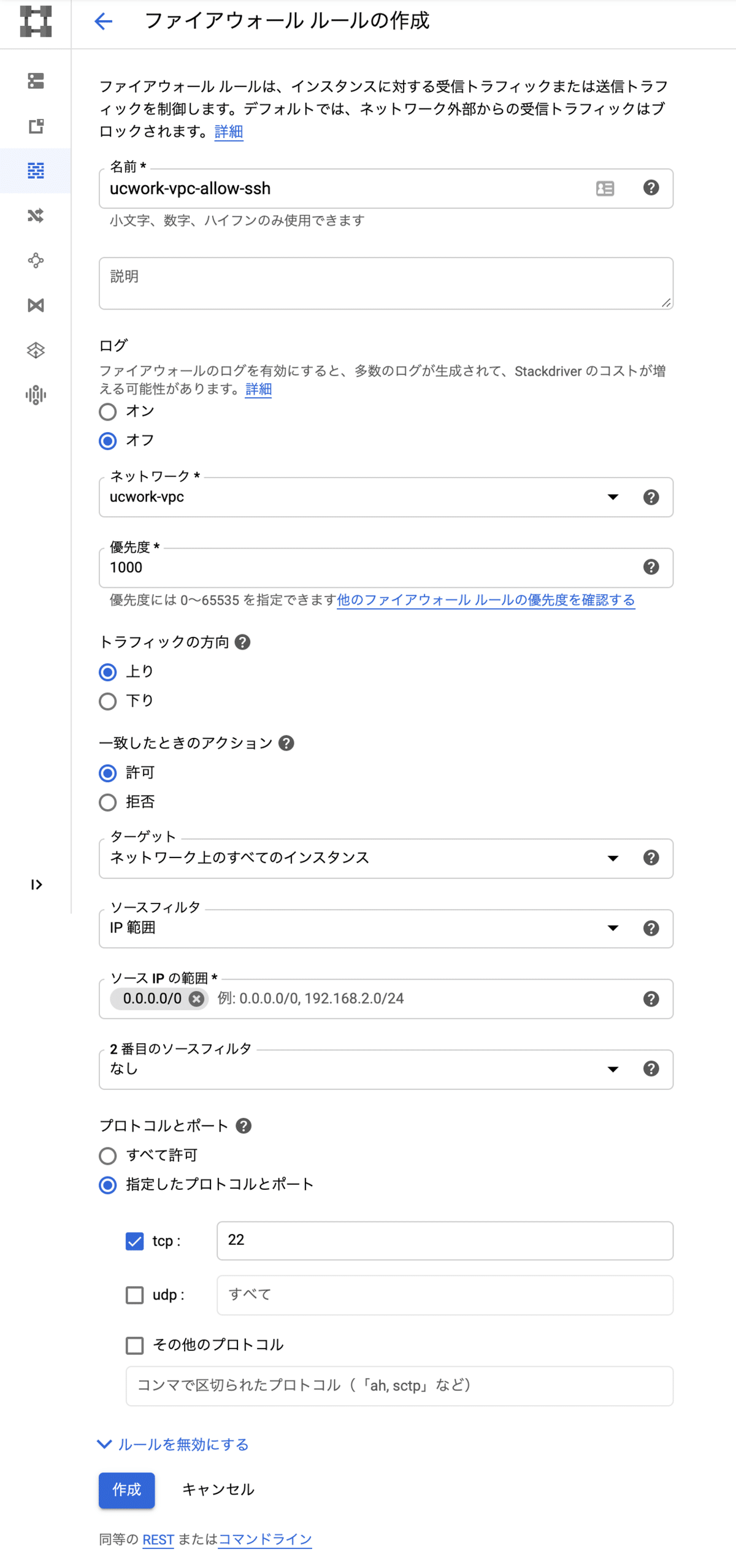
Task: Open help icon for the ネットワーク field
Action: (651, 497)
